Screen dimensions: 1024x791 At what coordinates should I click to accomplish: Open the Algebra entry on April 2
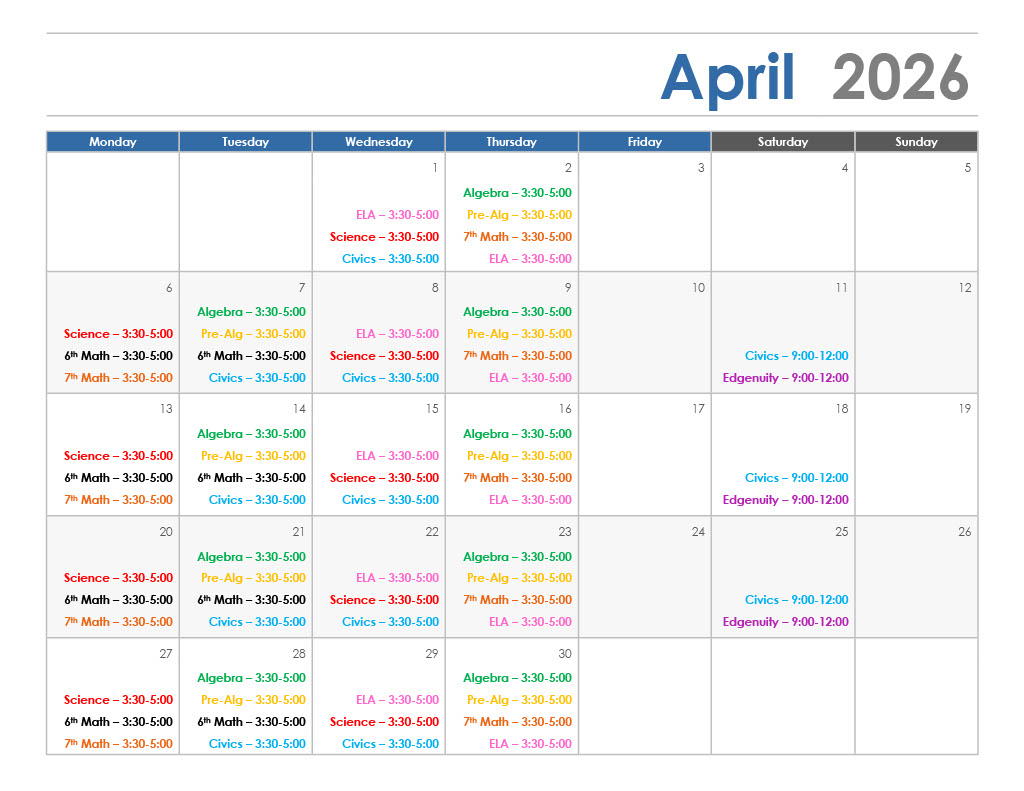517,193
